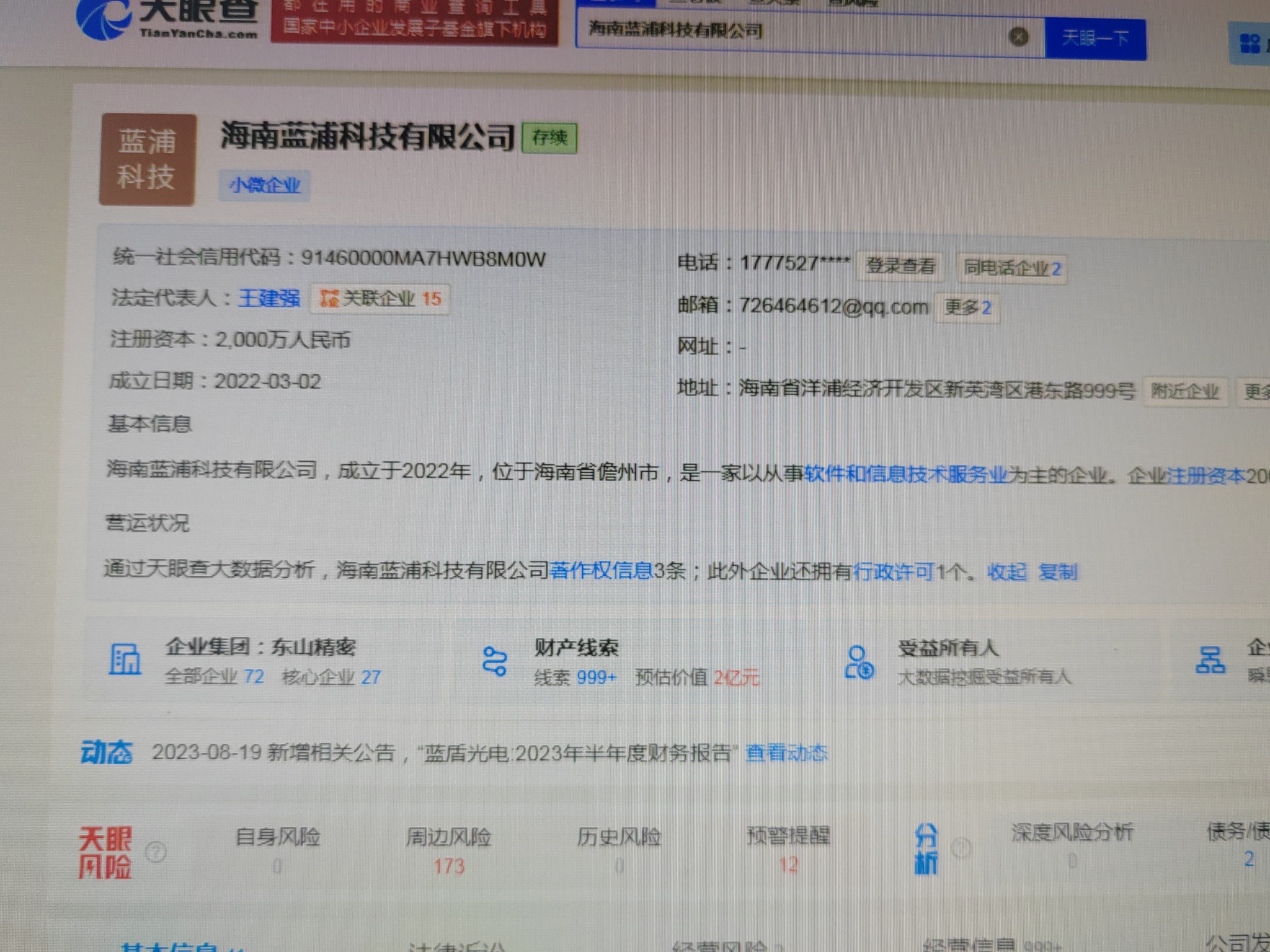This screenshot has width=1270, height=952.
Task: Click the related companies network icon
Action: 329,299
